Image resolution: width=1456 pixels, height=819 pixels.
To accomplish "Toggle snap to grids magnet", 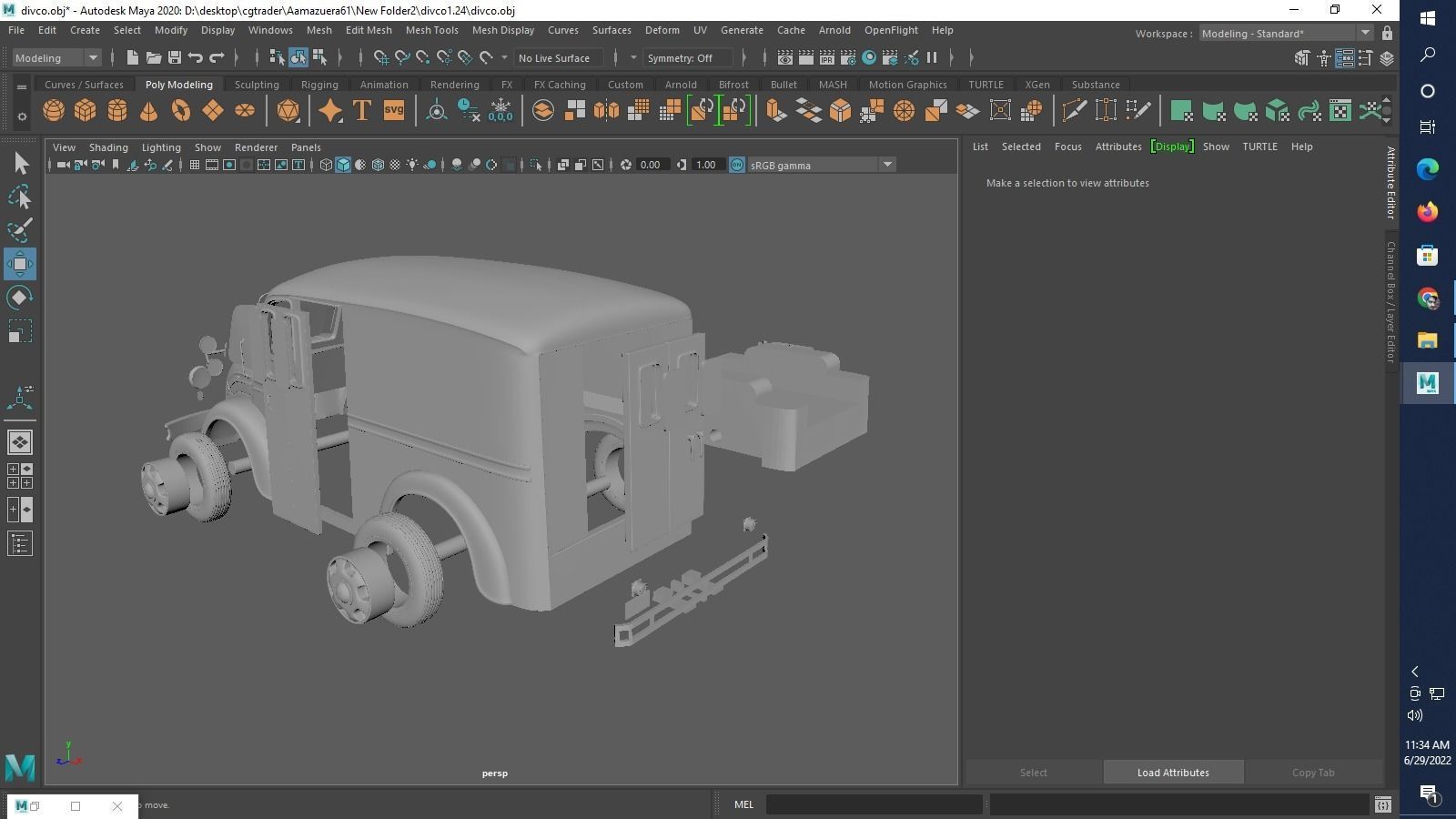I will tap(381, 58).
